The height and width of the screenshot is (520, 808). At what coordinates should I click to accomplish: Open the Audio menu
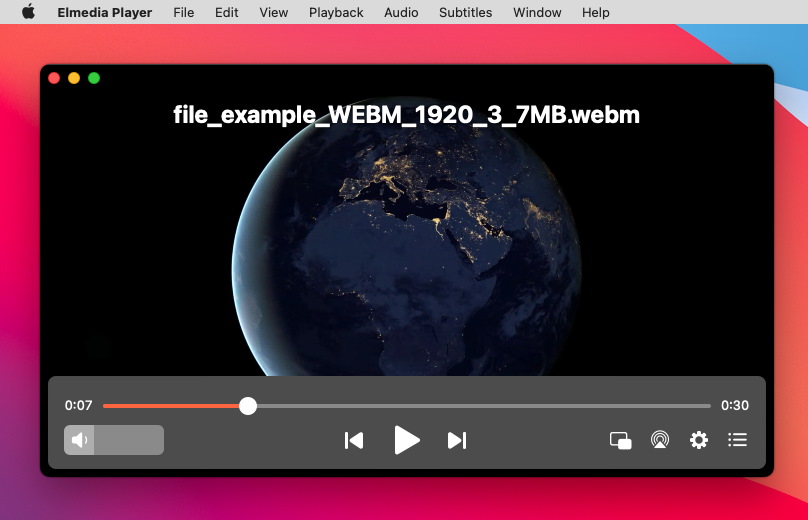pyautogui.click(x=401, y=12)
